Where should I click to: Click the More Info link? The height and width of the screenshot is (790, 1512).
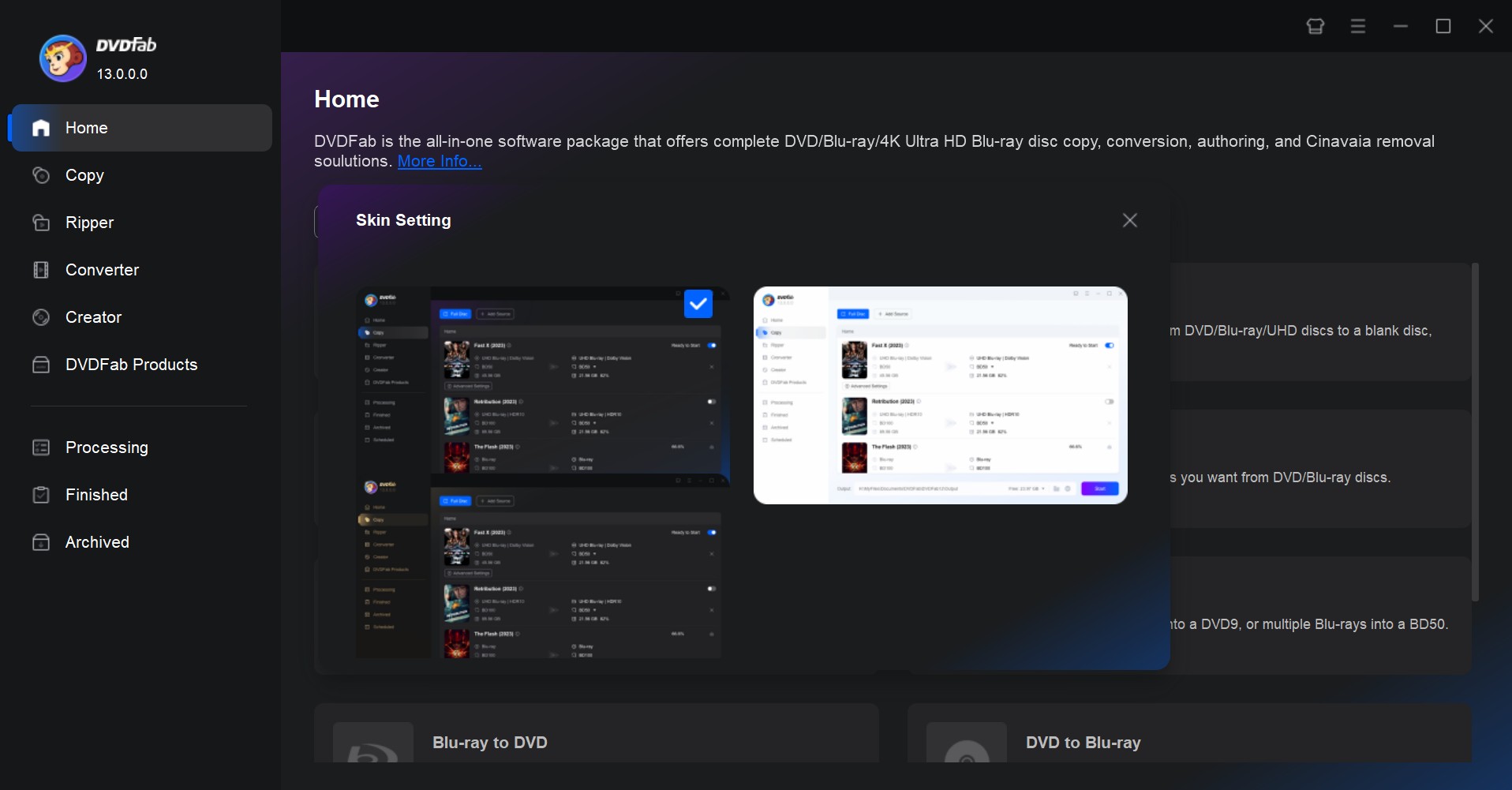click(x=439, y=161)
